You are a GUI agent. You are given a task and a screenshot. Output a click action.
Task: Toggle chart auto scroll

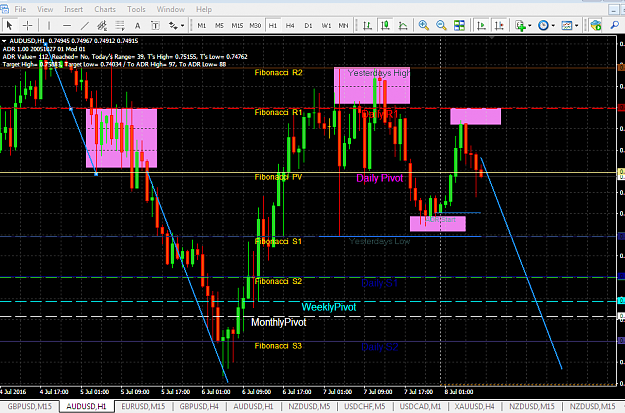482,26
